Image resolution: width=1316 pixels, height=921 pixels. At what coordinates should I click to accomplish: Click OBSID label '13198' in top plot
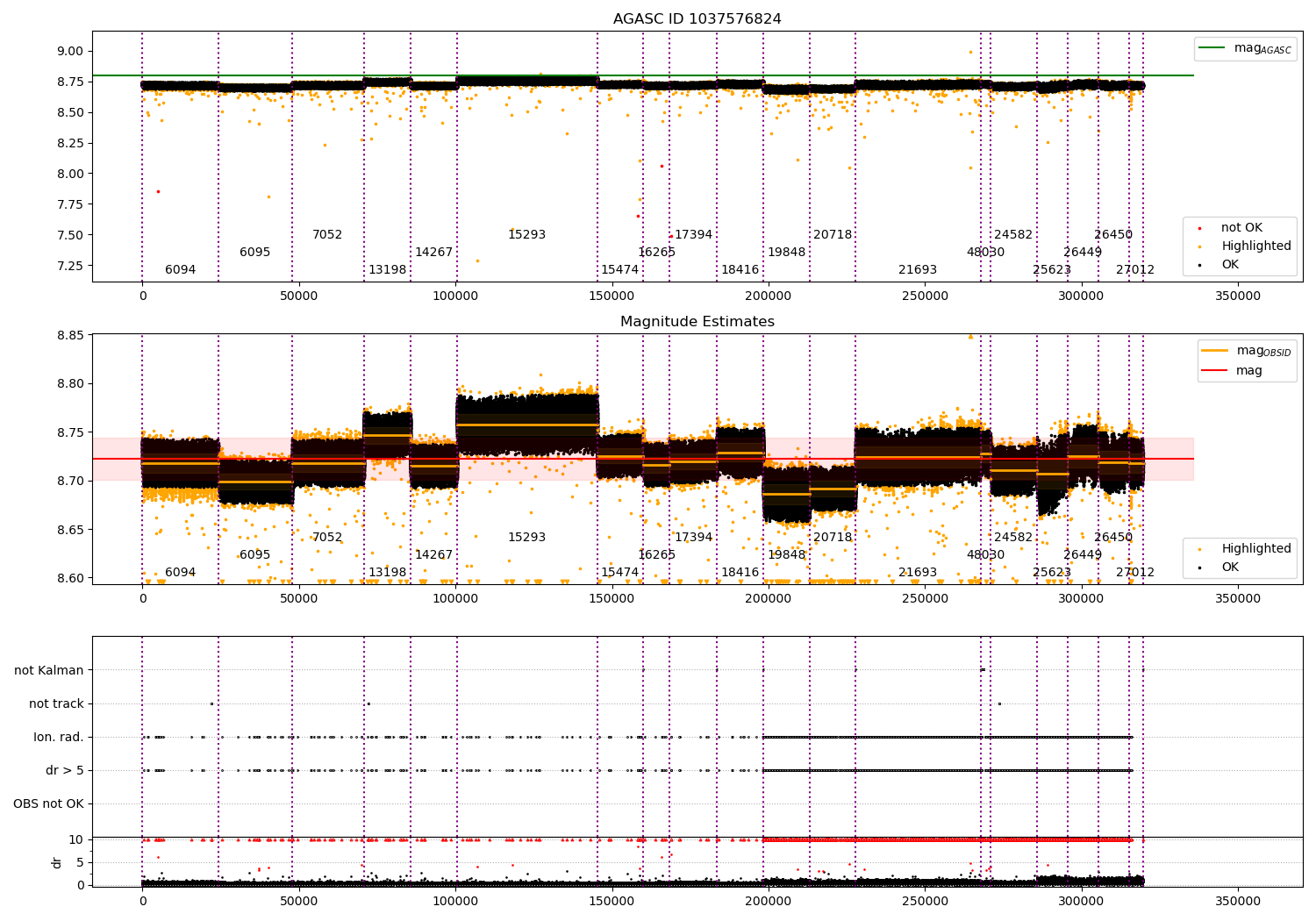[387, 270]
